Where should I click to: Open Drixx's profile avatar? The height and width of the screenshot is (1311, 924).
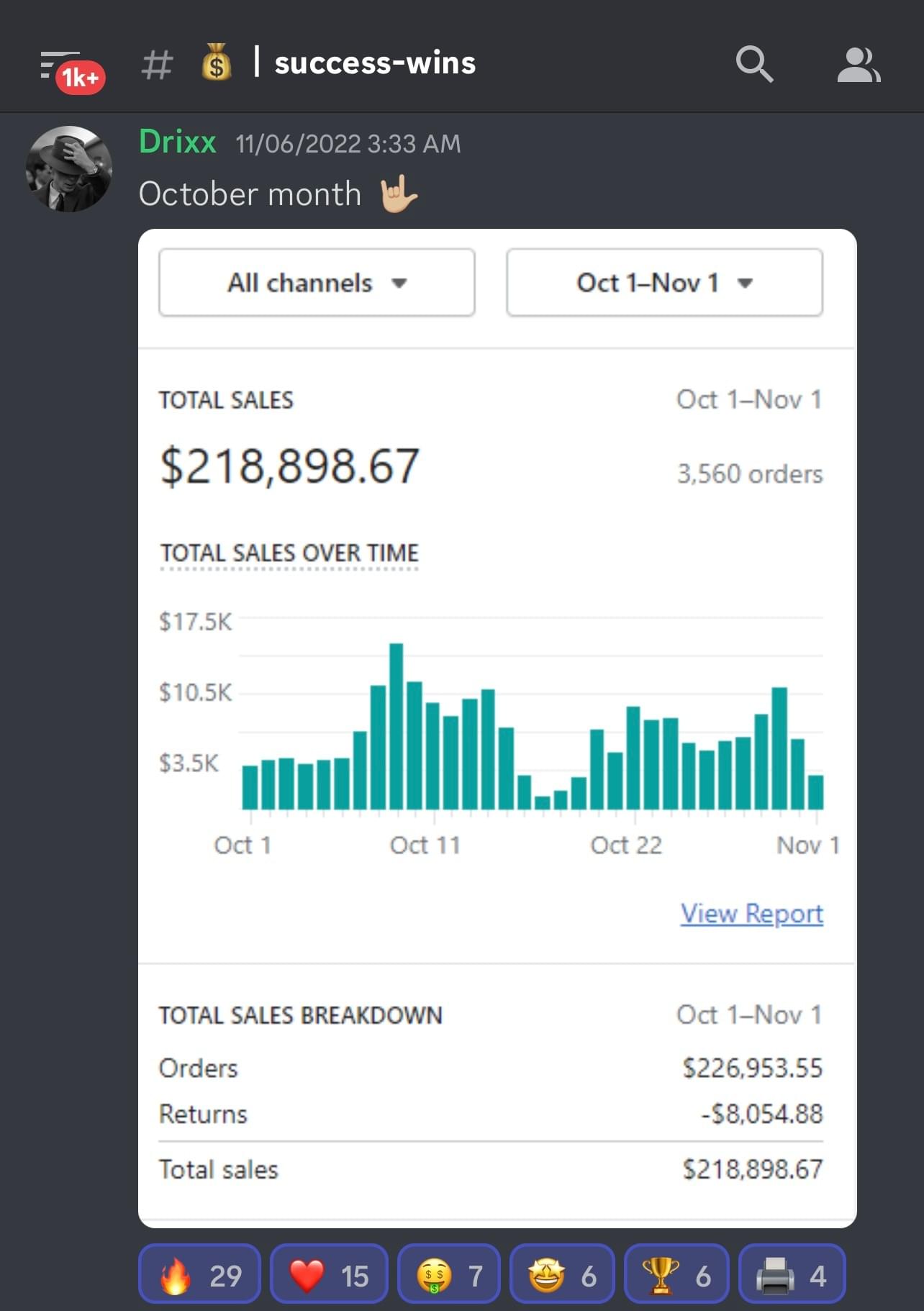pos(69,169)
